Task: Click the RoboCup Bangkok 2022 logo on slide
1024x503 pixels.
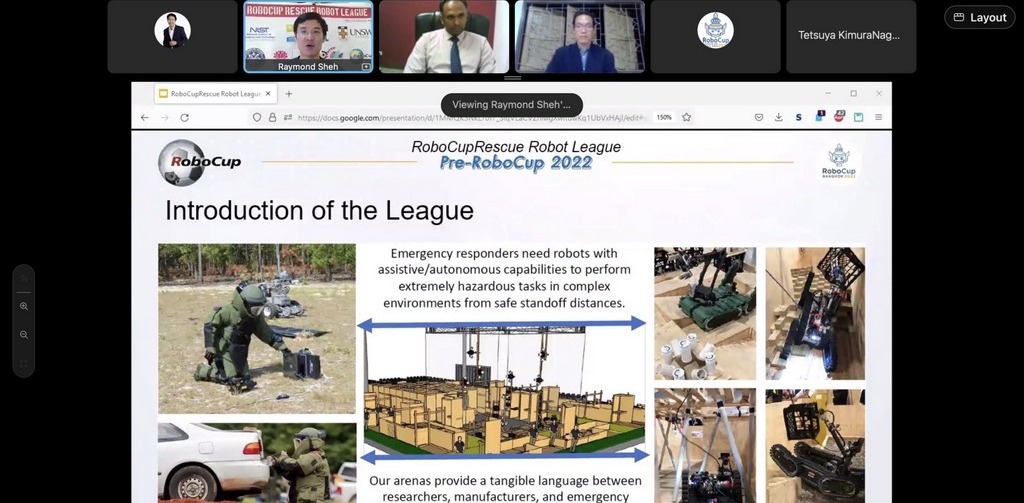Action: [x=839, y=163]
